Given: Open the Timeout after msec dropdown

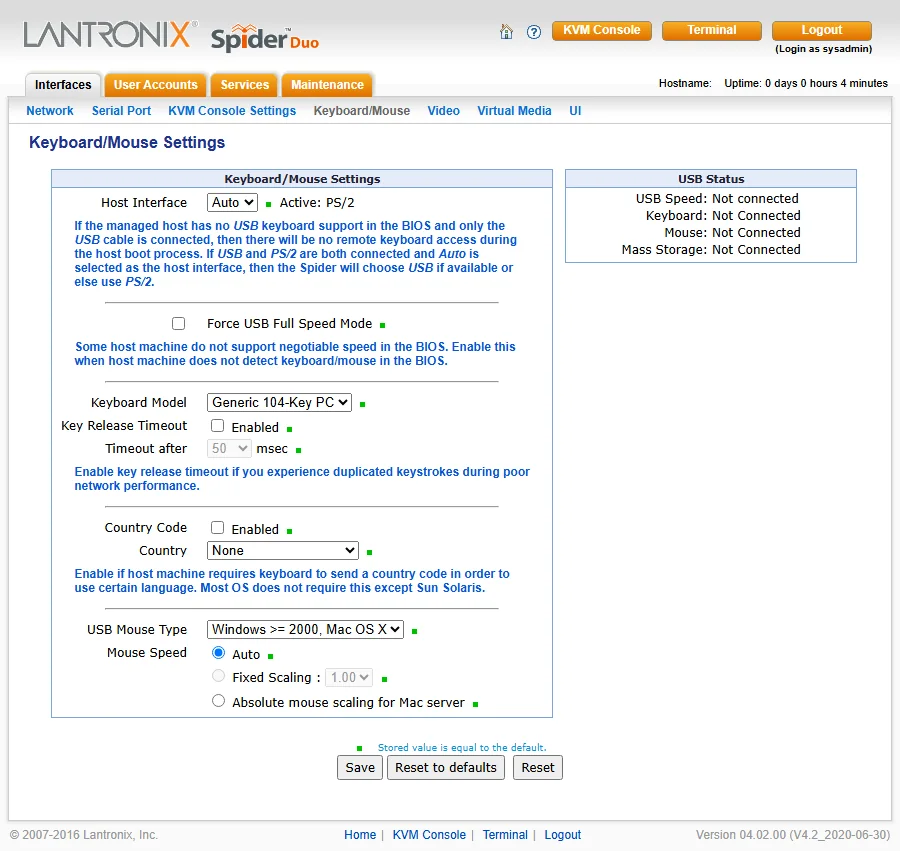Looking at the screenshot, I should [x=229, y=448].
